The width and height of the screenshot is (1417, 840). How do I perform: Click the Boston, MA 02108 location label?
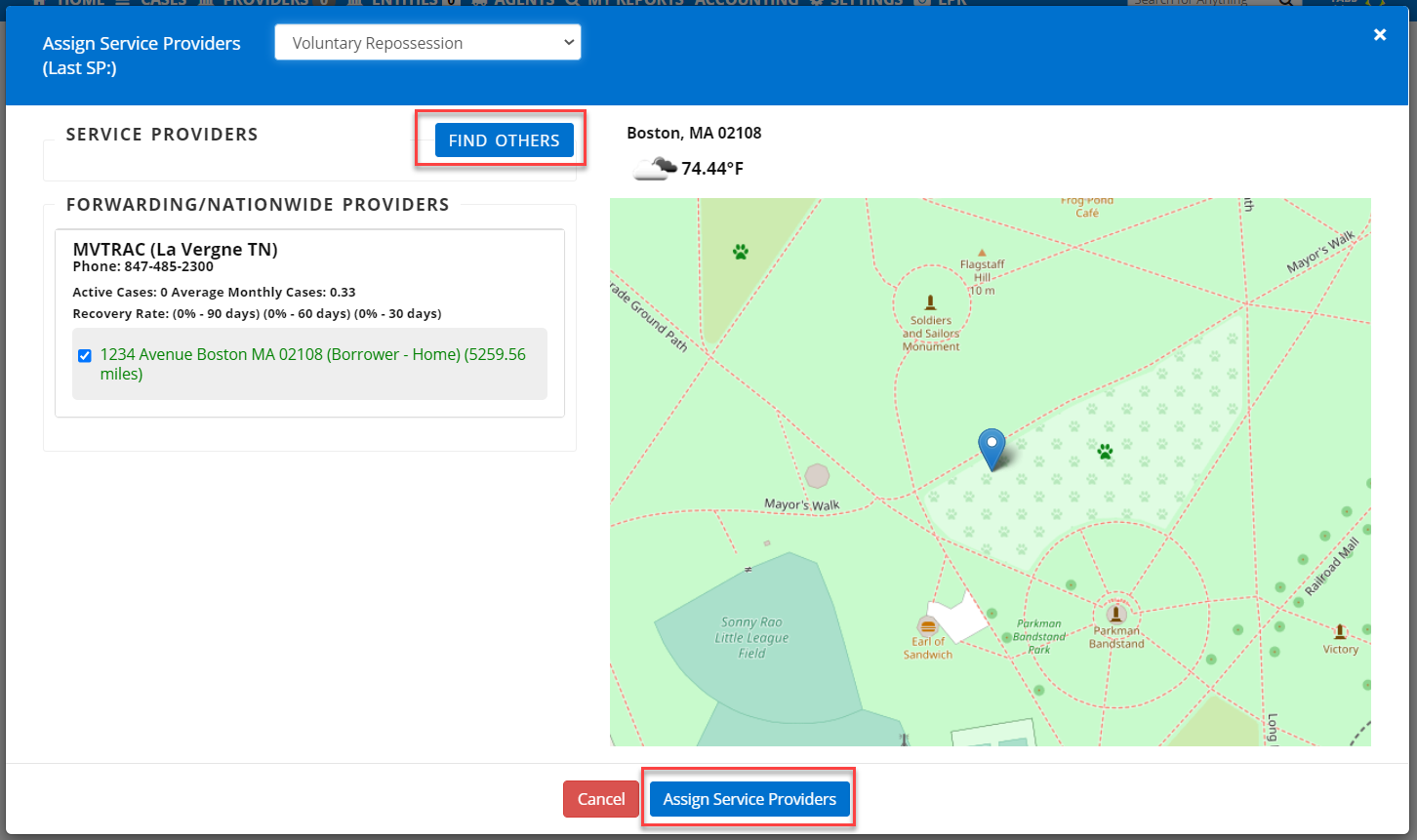coord(694,133)
